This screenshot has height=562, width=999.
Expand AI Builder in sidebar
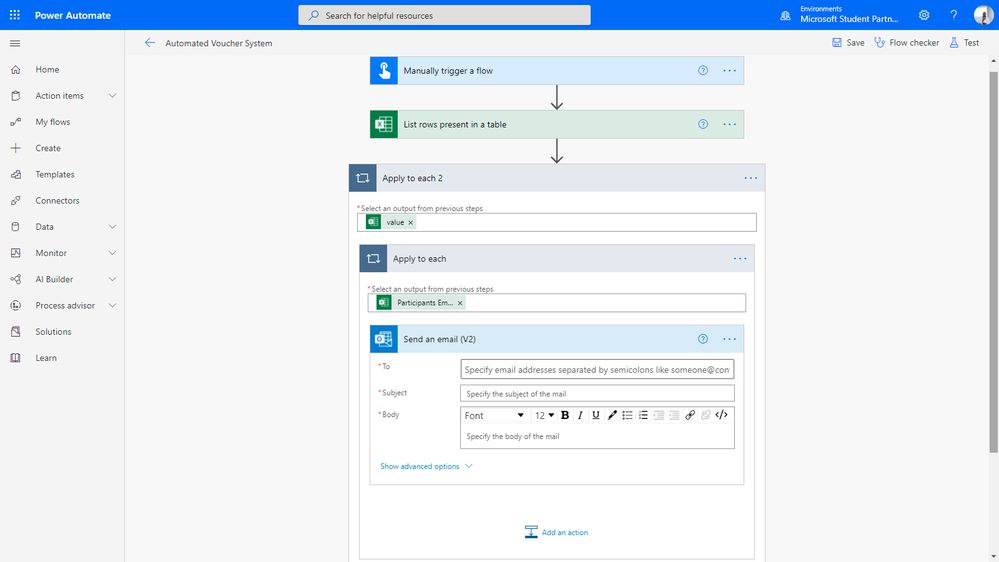click(x=112, y=279)
